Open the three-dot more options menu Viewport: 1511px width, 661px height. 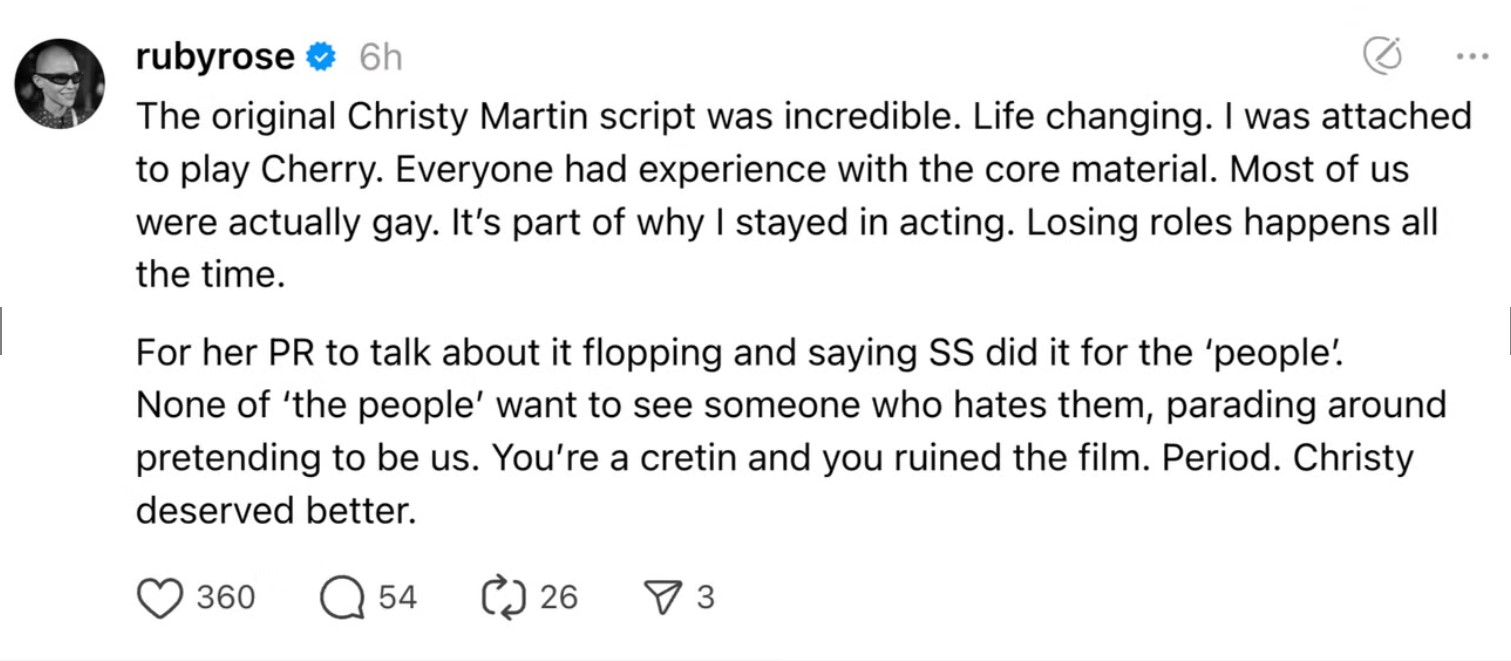point(1473,57)
